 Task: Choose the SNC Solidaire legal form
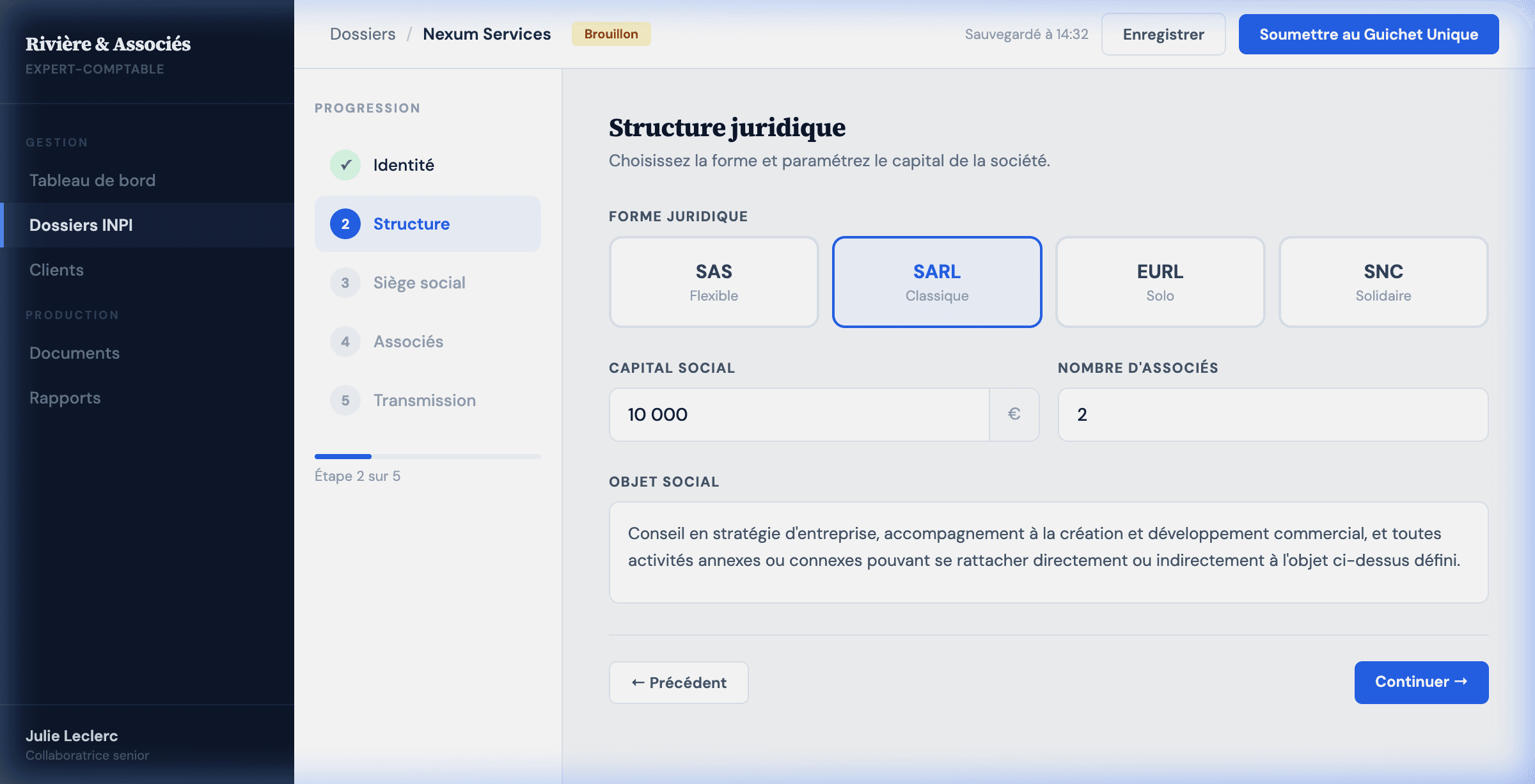[1383, 281]
